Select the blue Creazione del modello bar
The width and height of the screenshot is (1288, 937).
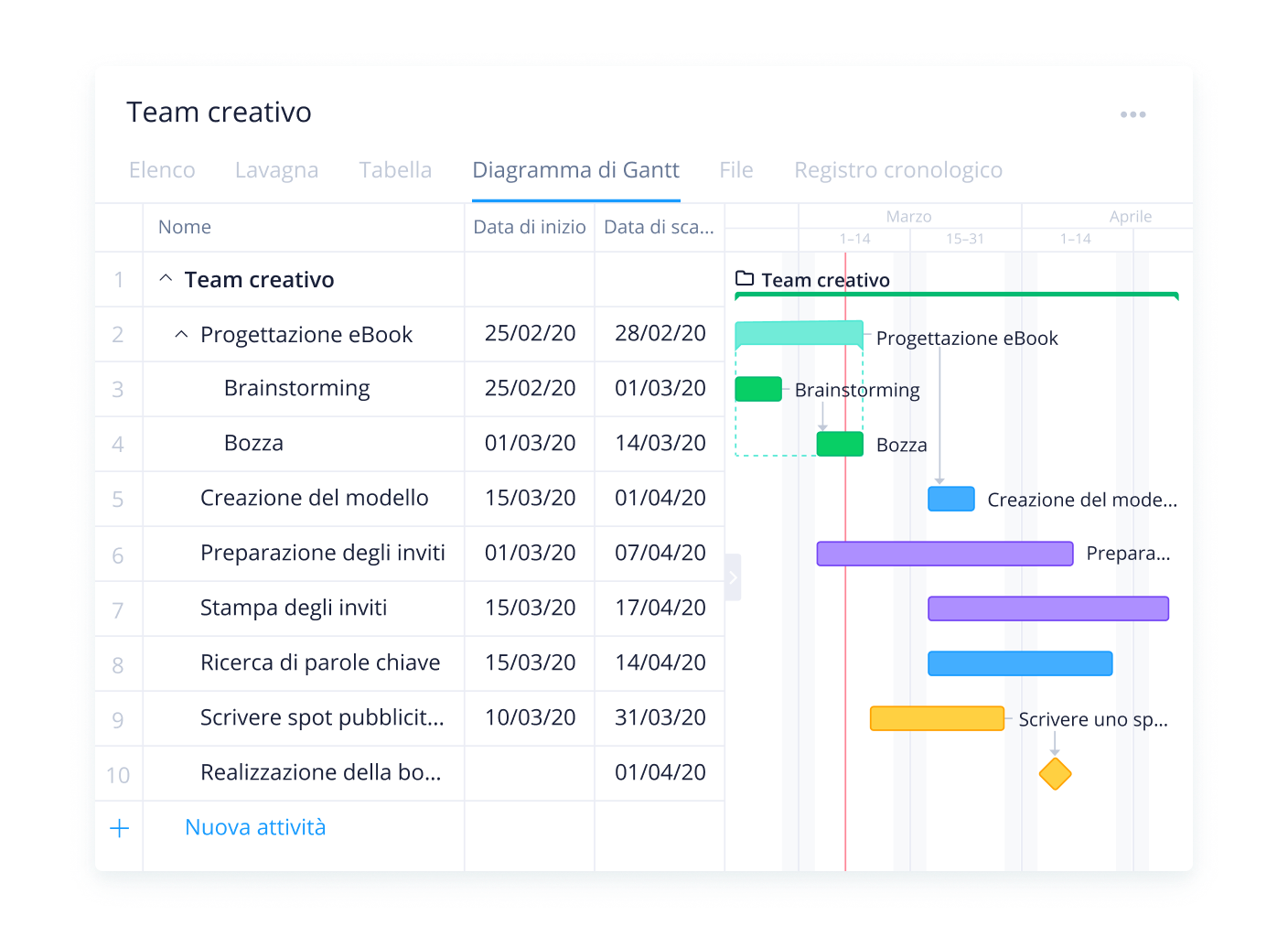point(950,499)
